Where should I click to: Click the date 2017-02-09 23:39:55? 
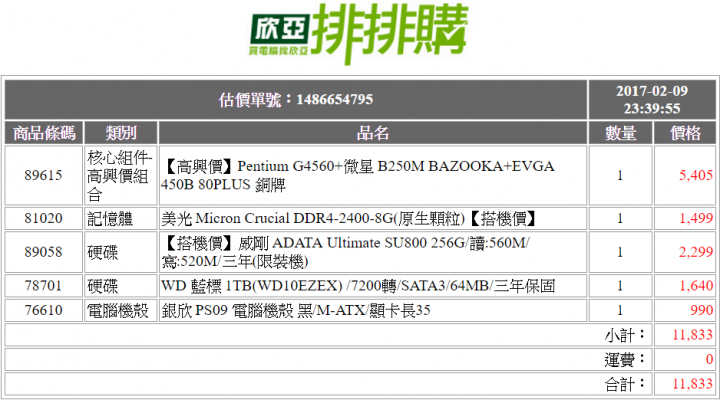point(652,100)
